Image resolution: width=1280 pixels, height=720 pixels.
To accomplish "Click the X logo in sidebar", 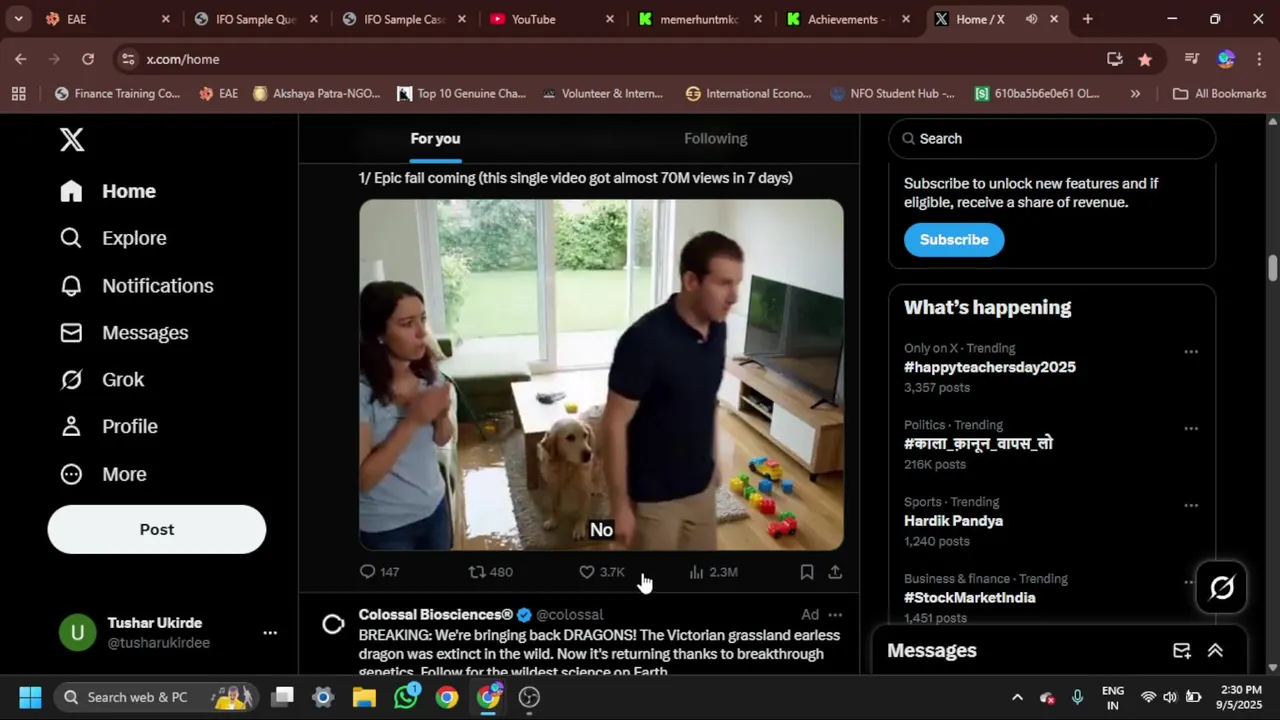I will [x=72, y=139].
